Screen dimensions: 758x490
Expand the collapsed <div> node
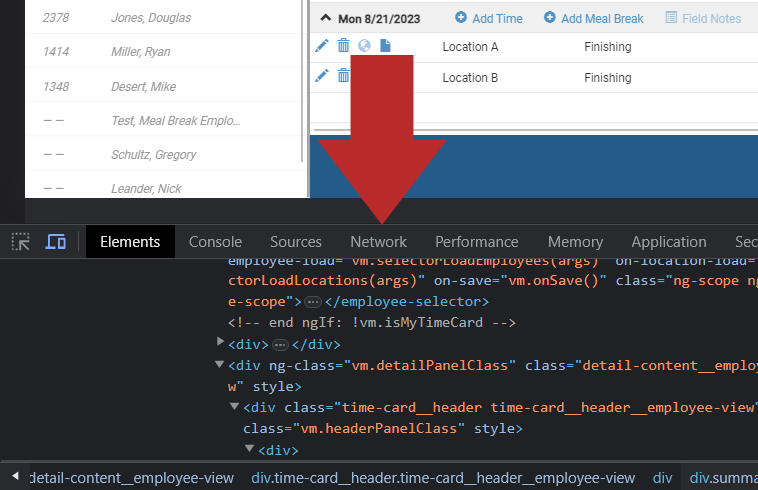[x=220, y=342]
